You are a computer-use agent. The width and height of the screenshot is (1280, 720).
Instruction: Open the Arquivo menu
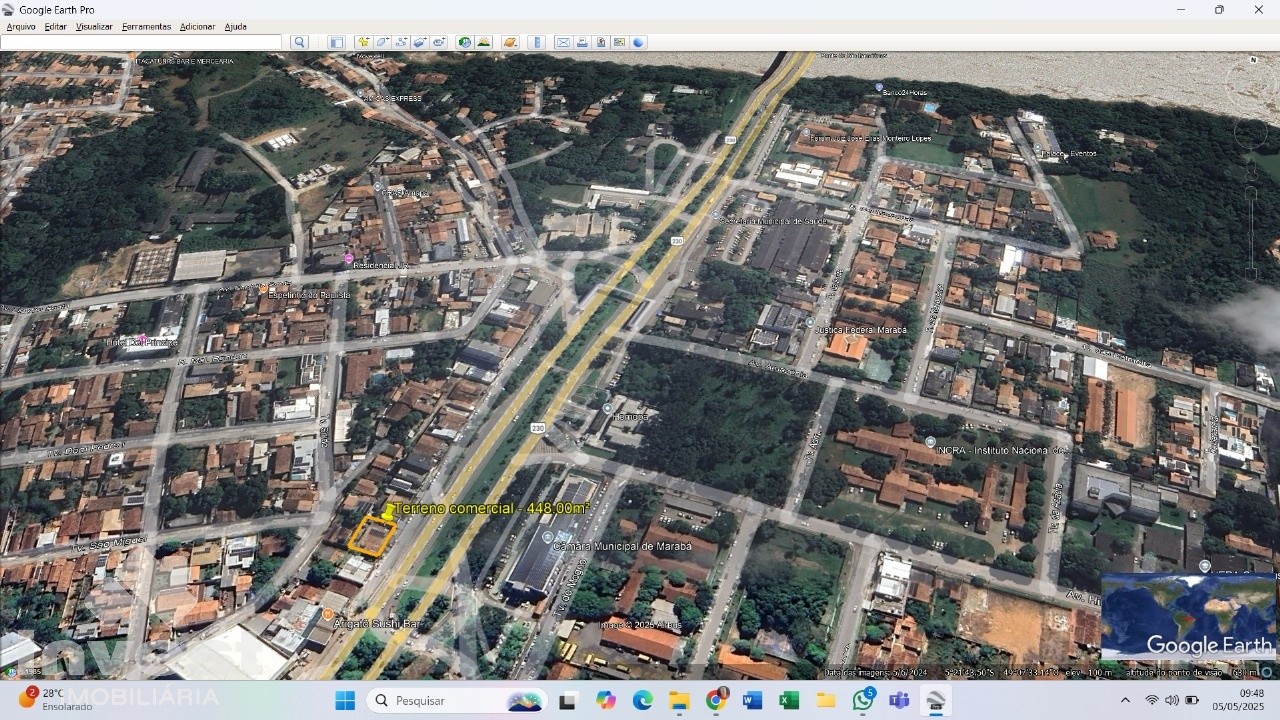21,27
